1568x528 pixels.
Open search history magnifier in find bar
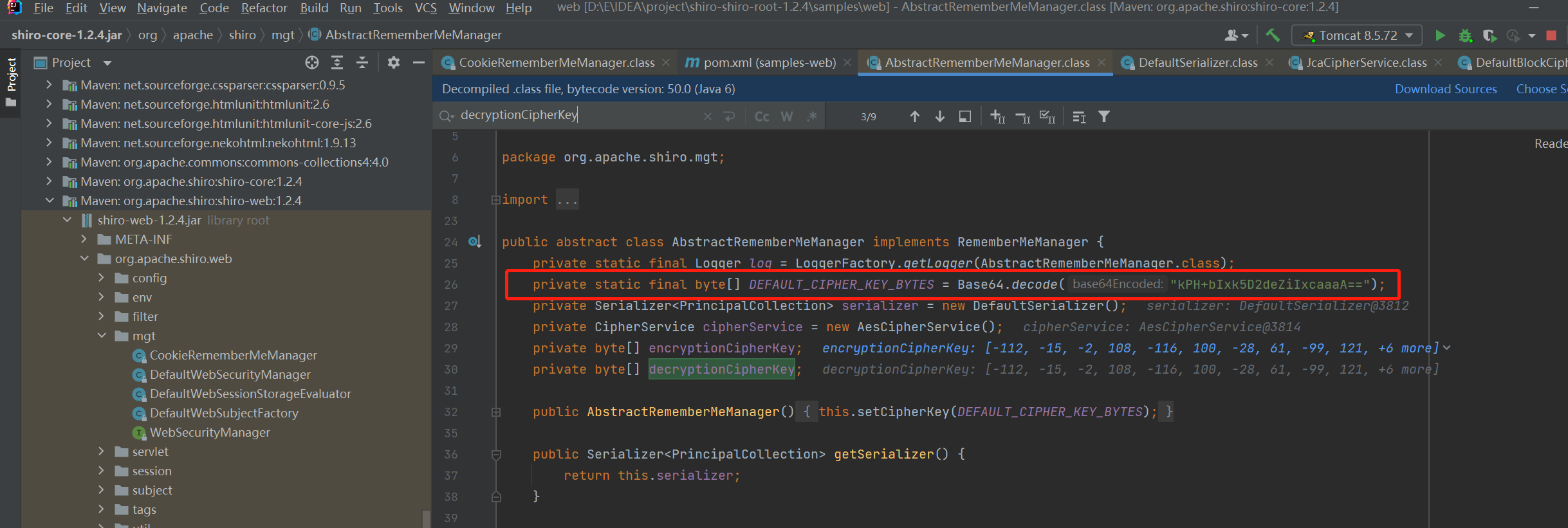click(446, 116)
